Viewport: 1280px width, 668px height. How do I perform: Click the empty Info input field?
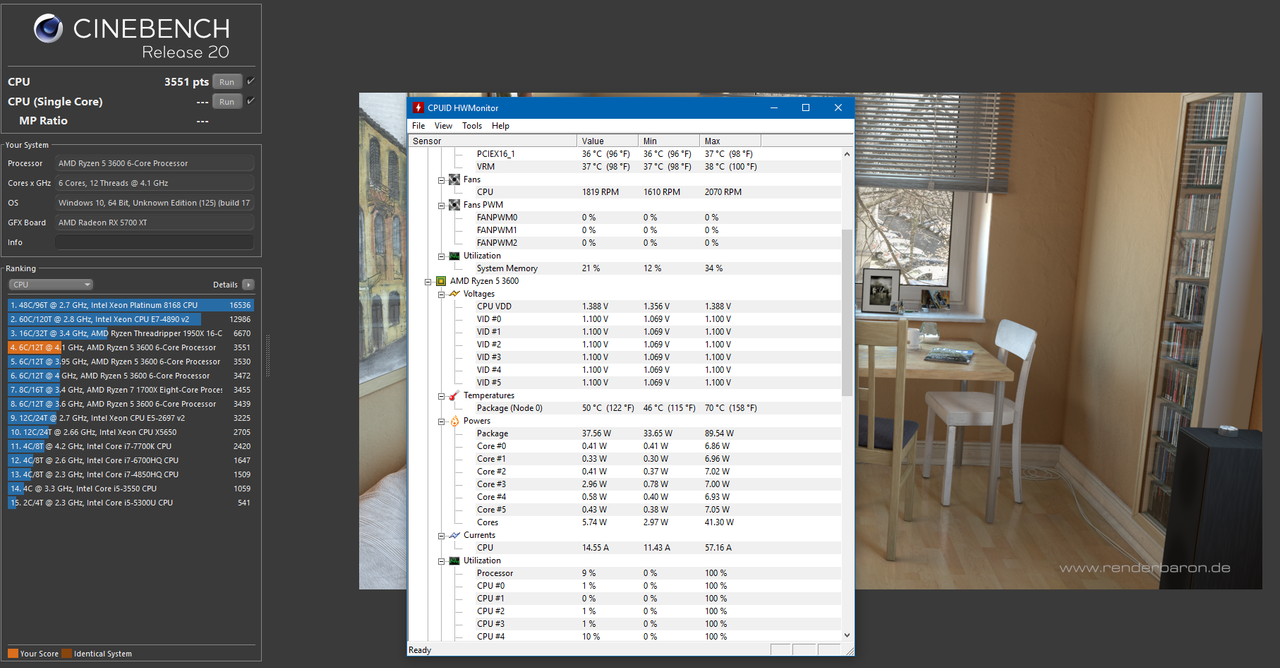click(x=154, y=242)
